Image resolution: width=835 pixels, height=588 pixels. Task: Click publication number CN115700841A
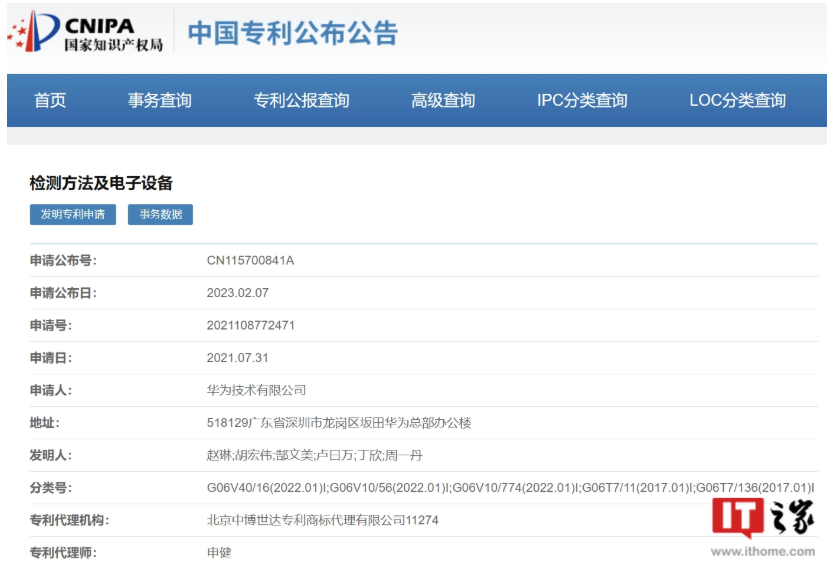[250, 261]
